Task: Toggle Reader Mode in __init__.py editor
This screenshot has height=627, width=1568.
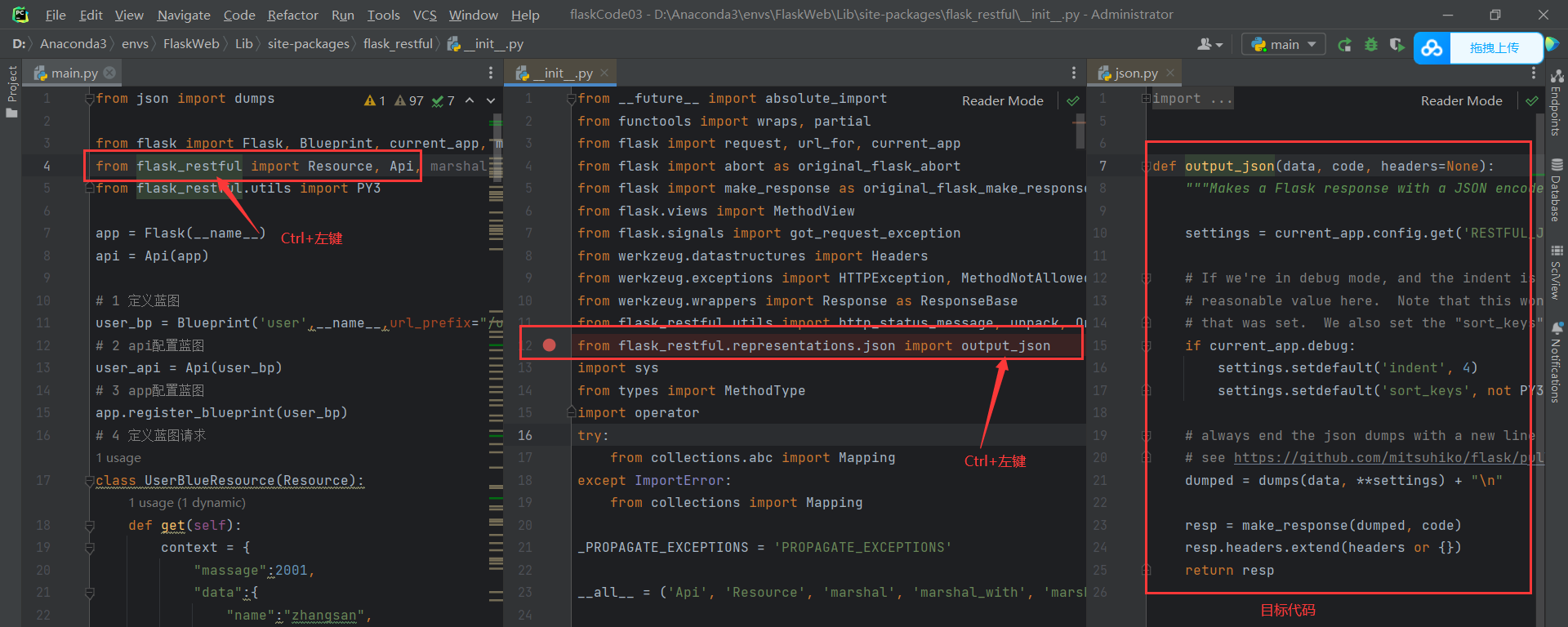Action: pyautogui.click(x=1002, y=100)
